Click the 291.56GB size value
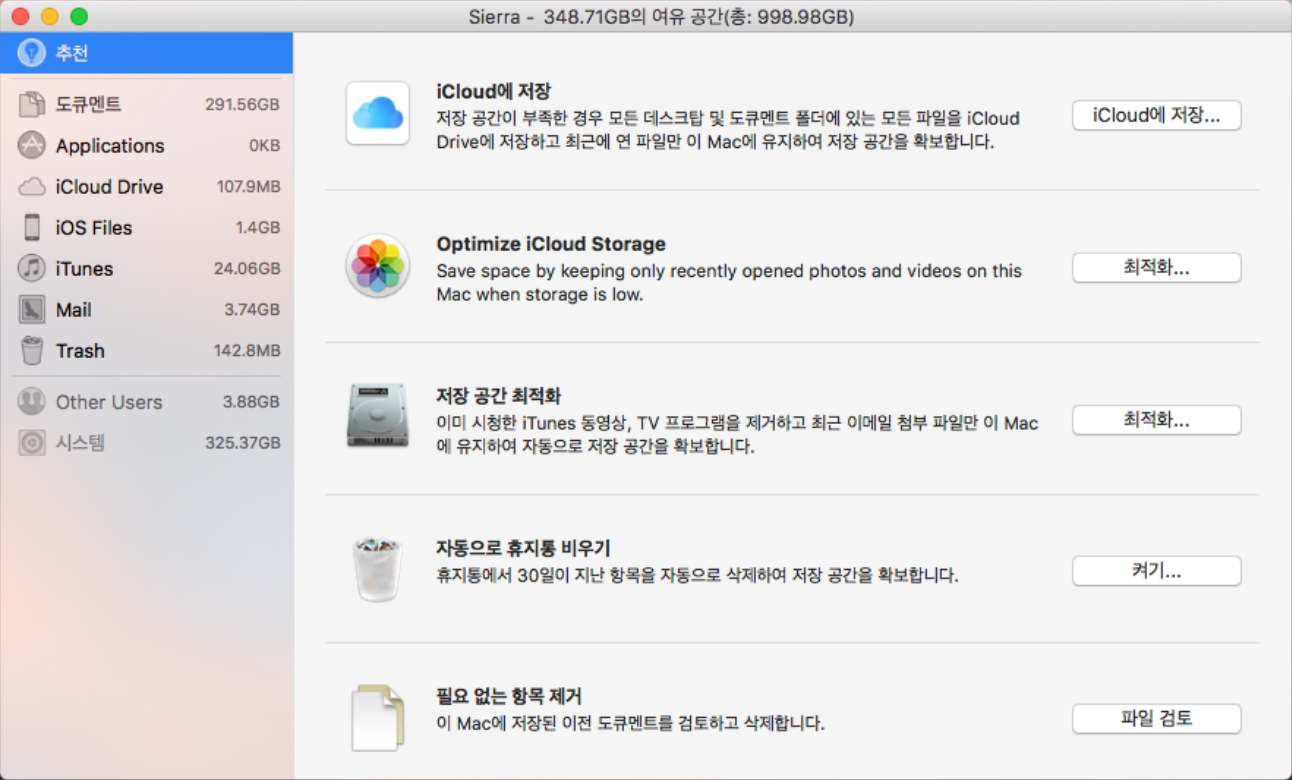 242,104
